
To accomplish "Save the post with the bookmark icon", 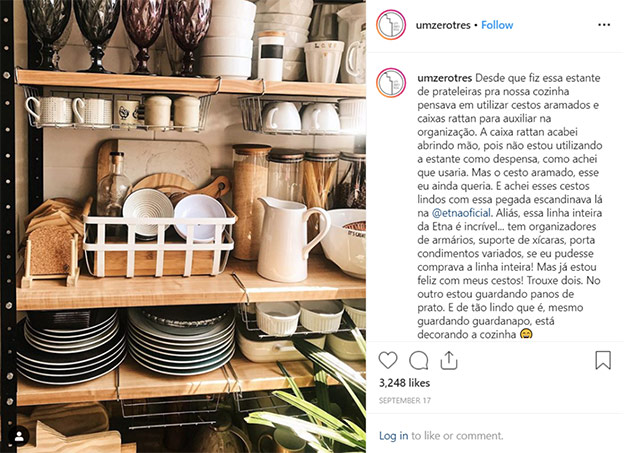I will (x=603, y=360).
